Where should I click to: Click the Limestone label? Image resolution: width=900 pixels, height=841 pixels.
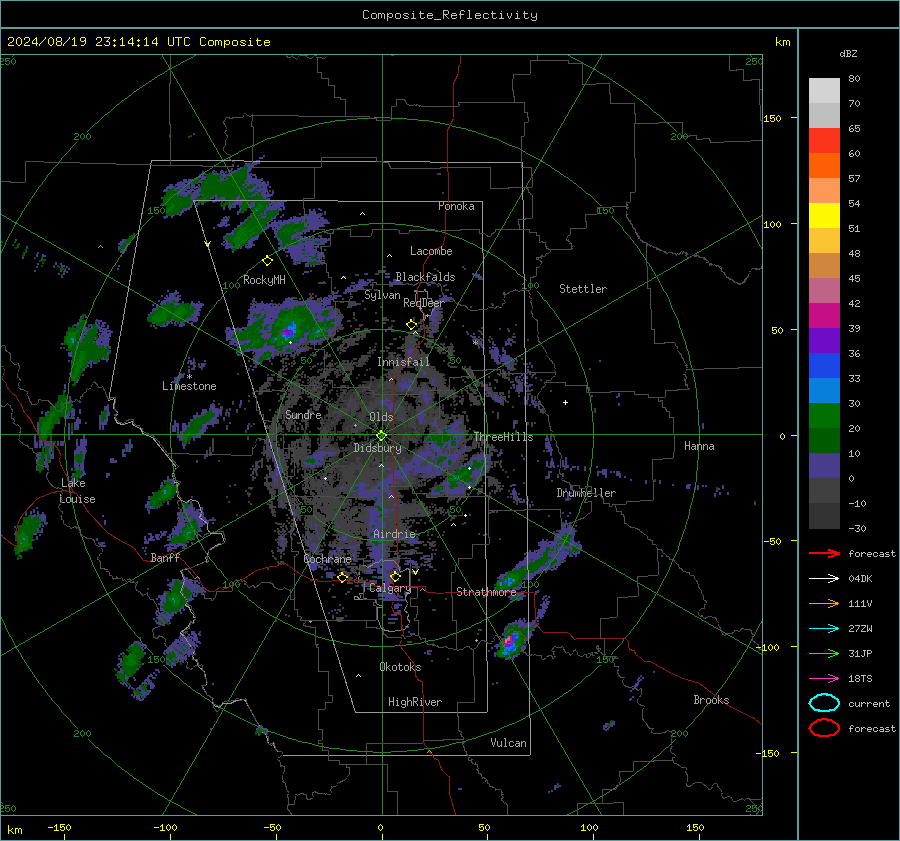[189, 386]
